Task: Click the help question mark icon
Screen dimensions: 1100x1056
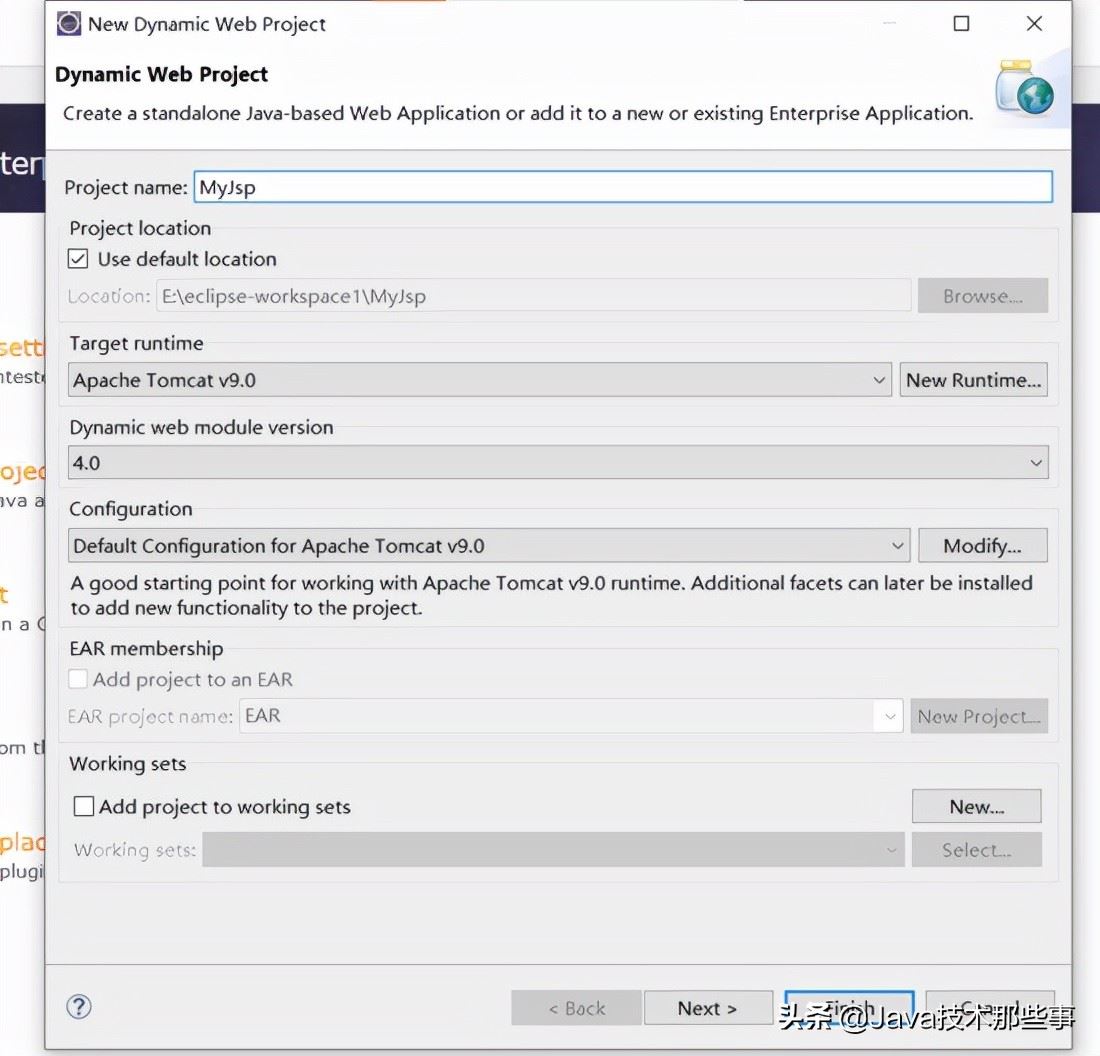Action: coord(79,1006)
